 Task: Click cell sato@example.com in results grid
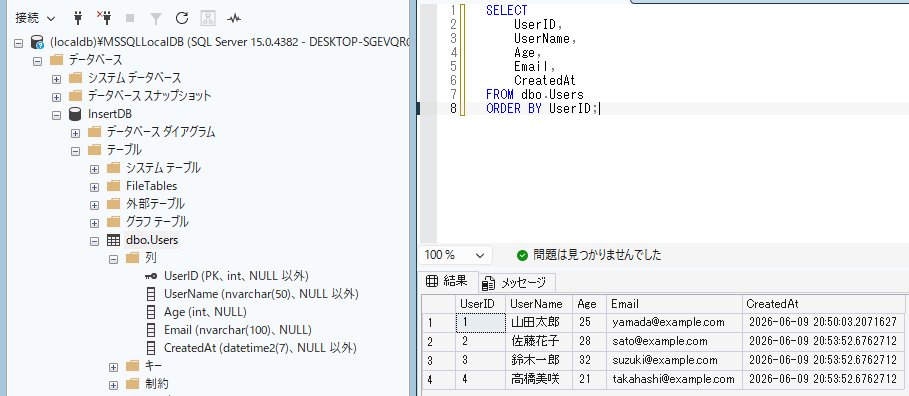(x=674, y=341)
